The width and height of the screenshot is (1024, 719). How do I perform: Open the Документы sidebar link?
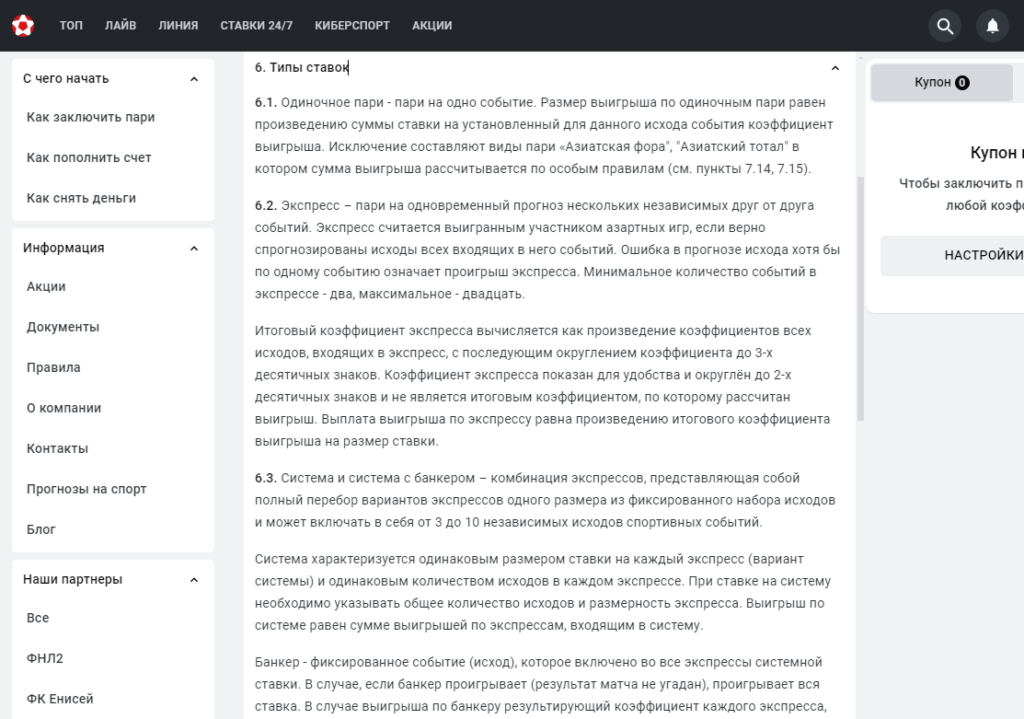pos(63,327)
